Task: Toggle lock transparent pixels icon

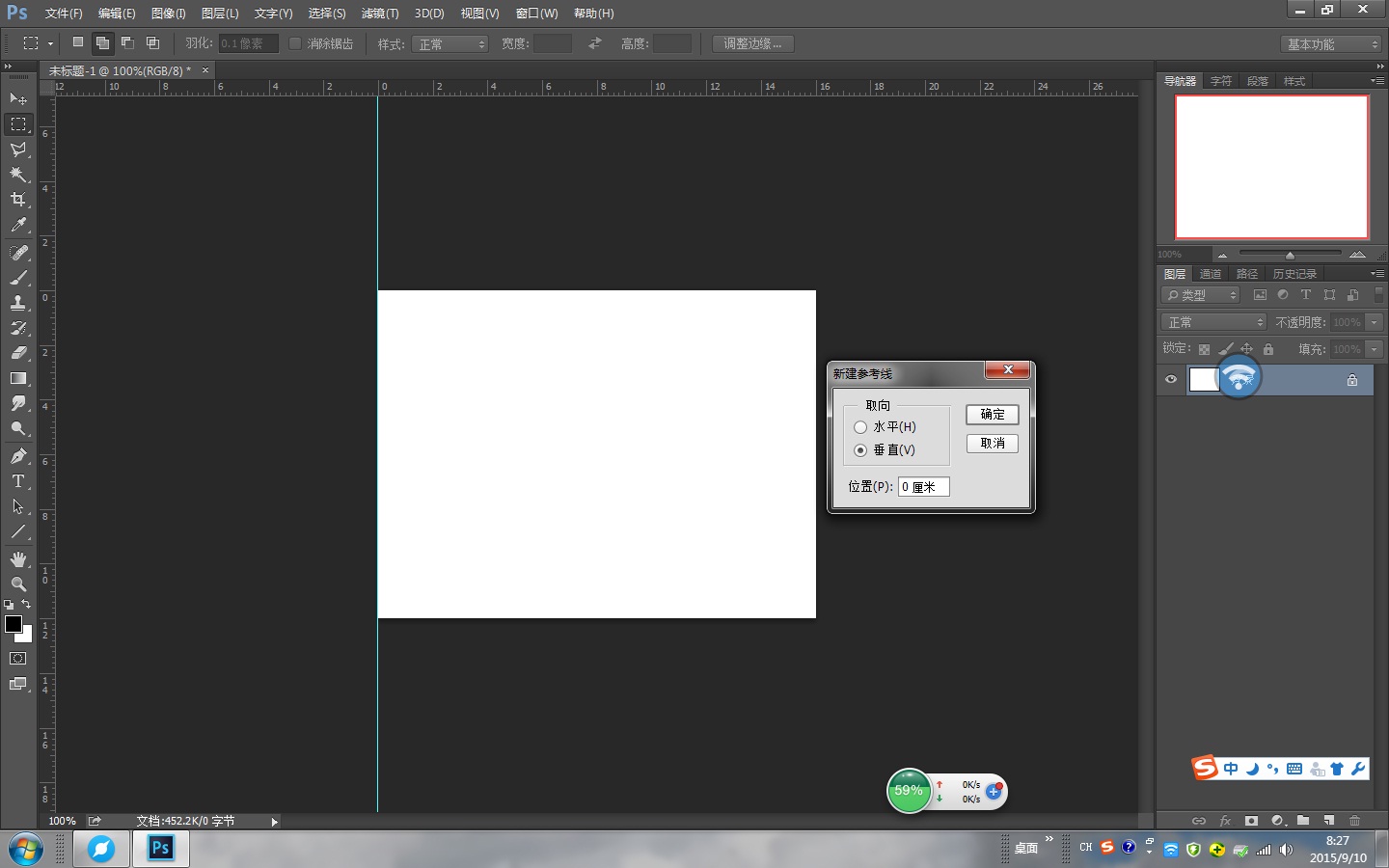Action: (x=1204, y=349)
